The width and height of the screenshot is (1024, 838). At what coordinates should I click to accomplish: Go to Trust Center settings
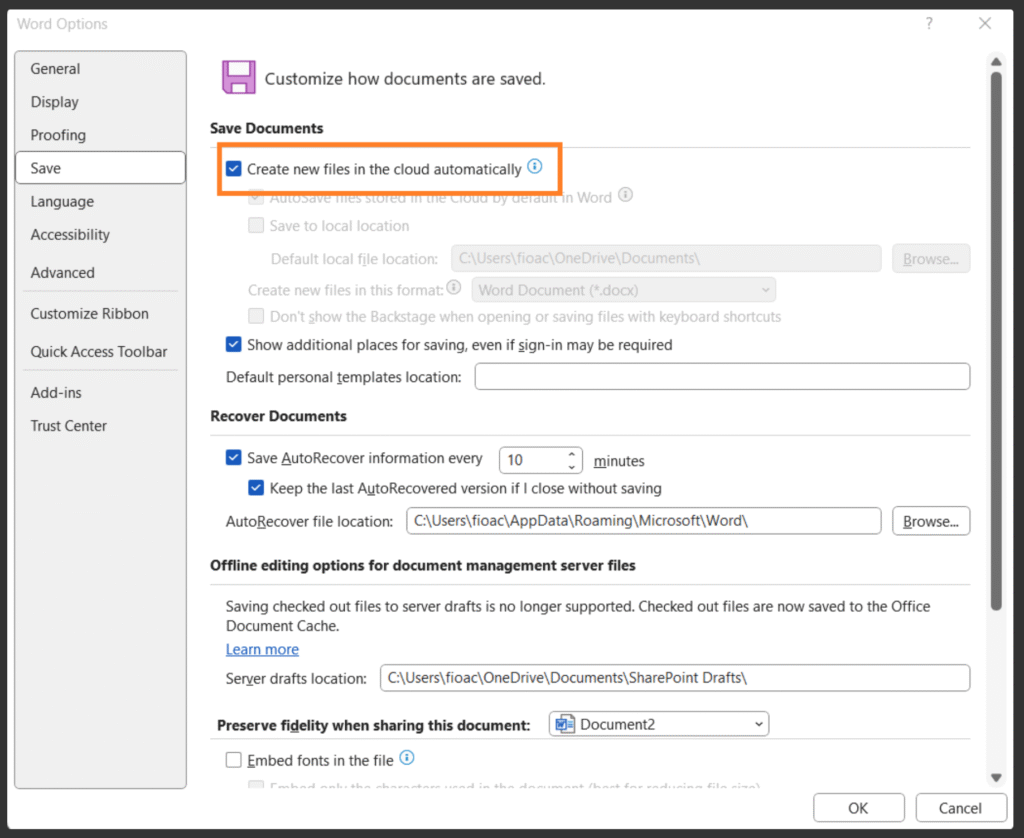[68, 426]
